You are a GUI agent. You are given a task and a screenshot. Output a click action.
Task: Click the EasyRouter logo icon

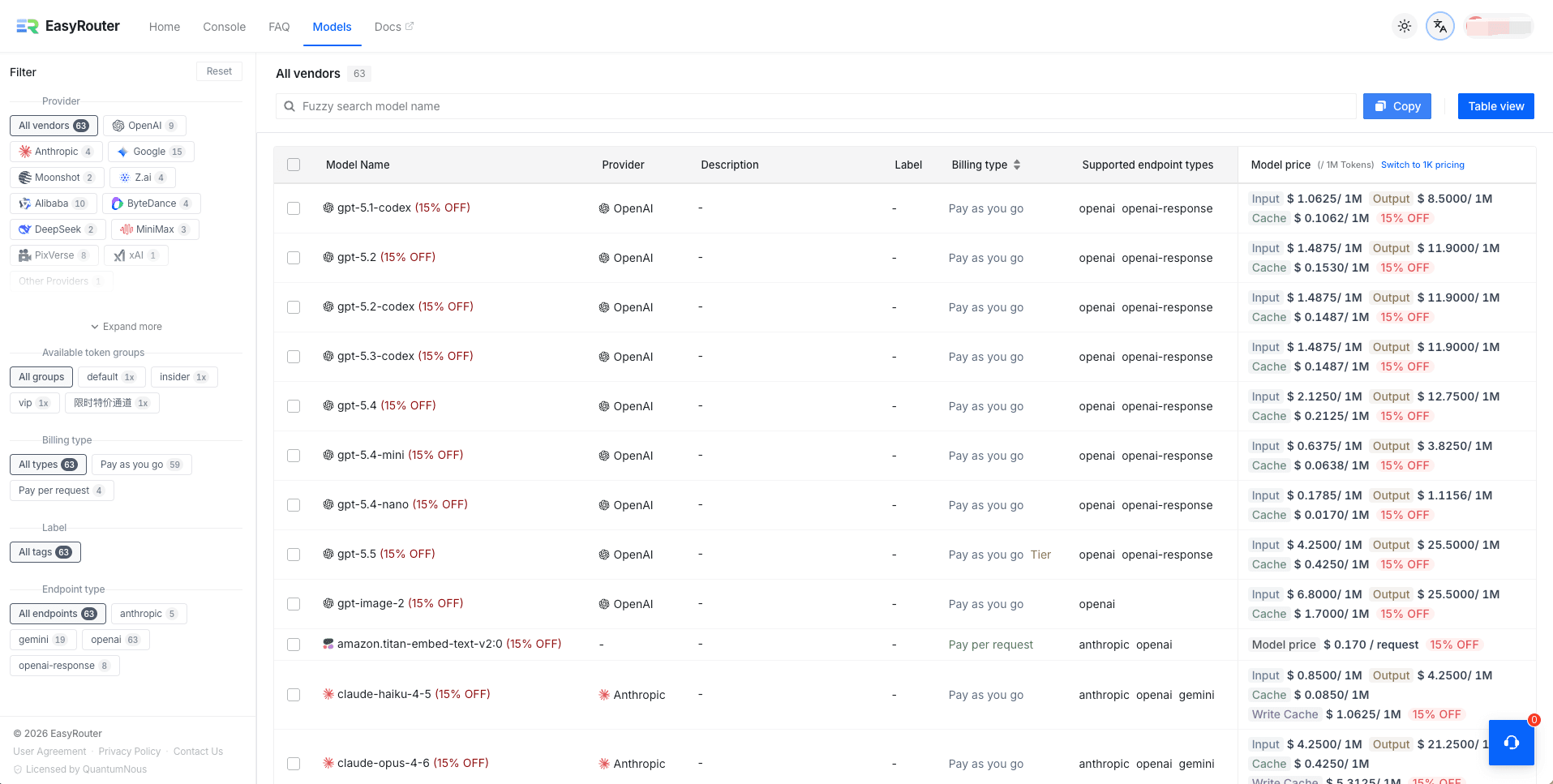[28, 26]
